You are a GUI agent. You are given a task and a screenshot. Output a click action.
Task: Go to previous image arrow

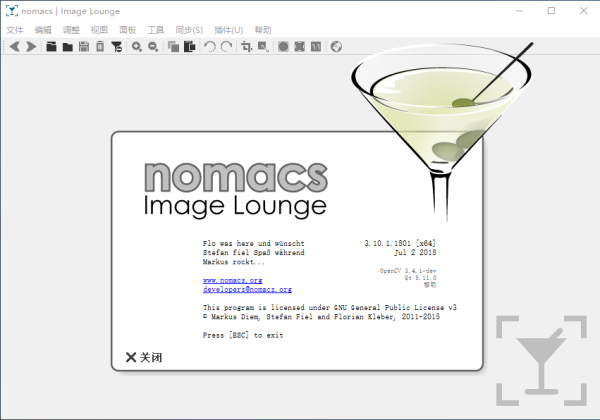pos(15,47)
